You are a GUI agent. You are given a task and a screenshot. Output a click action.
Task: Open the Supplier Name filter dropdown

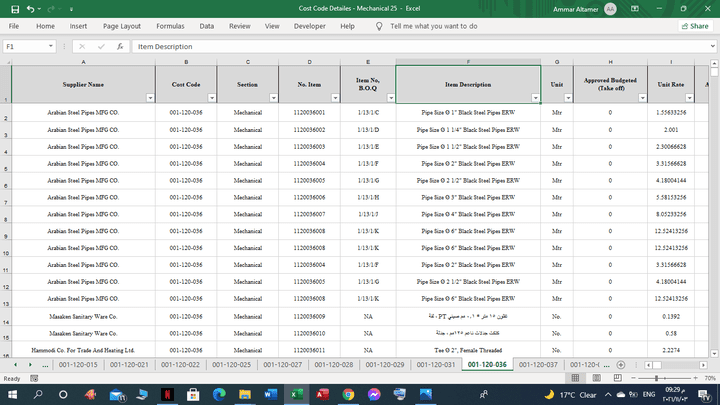tap(150, 98)
